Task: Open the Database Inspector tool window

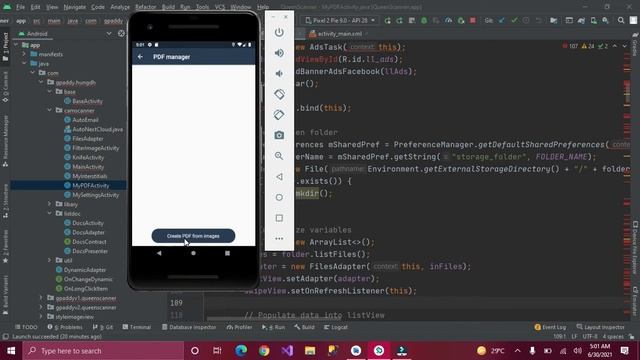Action: 189,327
